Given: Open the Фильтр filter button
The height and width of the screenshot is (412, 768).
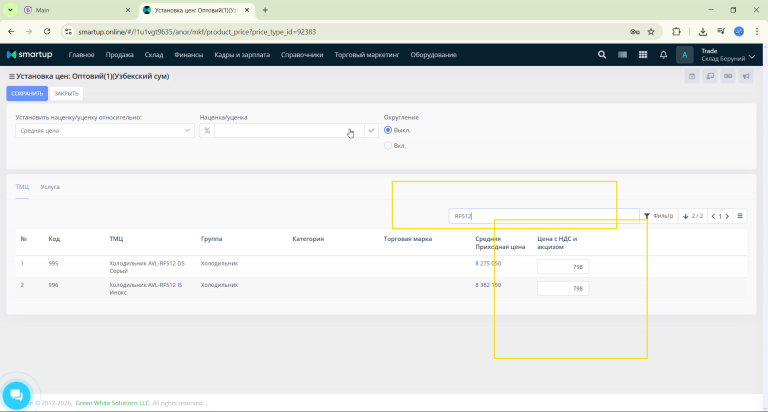Looking at the screenshot, I should click(659, 216).
